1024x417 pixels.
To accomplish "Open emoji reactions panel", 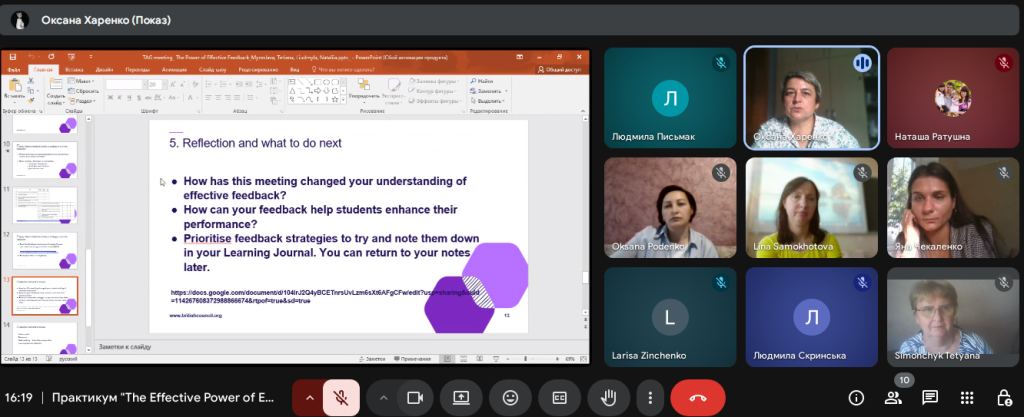I will [510, 397].
